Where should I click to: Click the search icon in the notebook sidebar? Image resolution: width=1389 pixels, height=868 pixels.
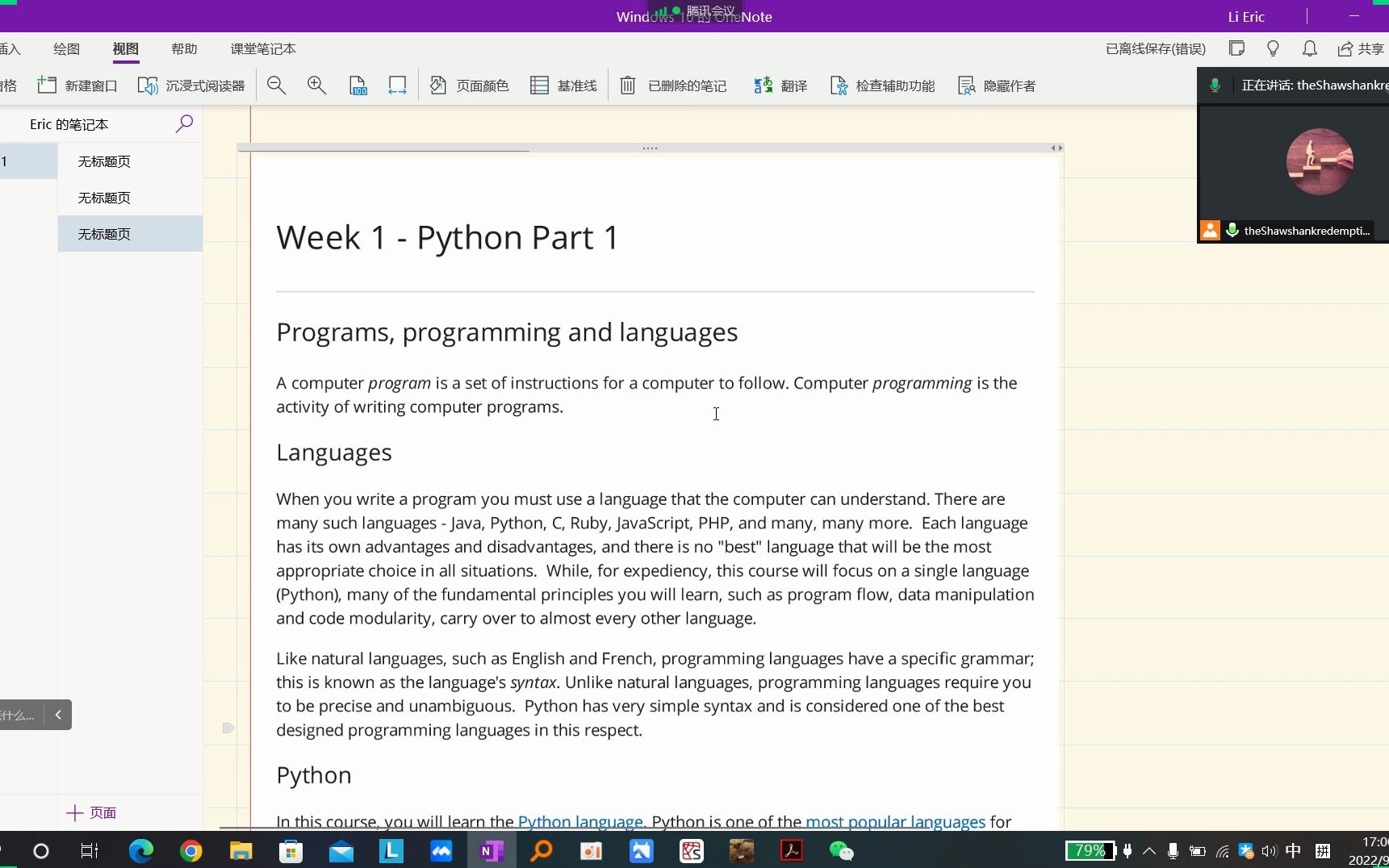(x=184, y=124)
